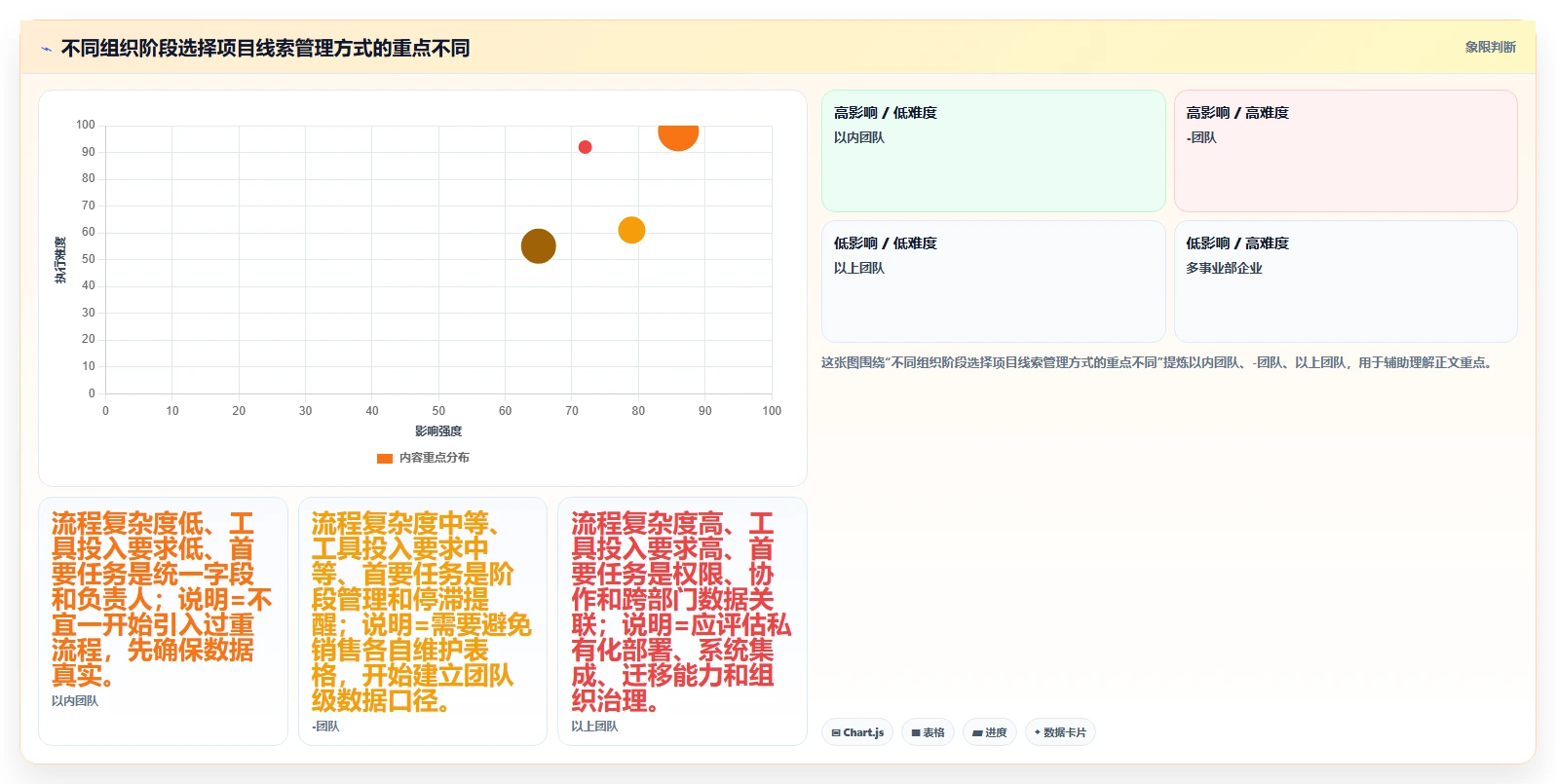This screenshot has width=1556, height=784.
Task: Click the yellow-orange bubble near 80
Action: [x=631, y=230]
